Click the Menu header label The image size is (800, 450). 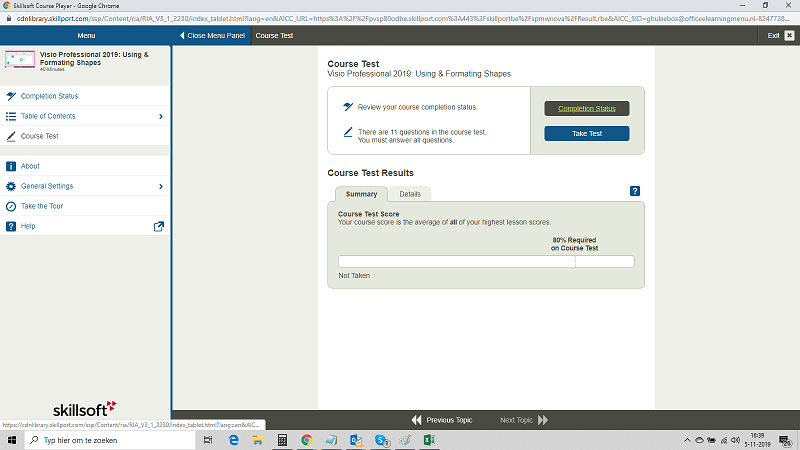(86, 36)
